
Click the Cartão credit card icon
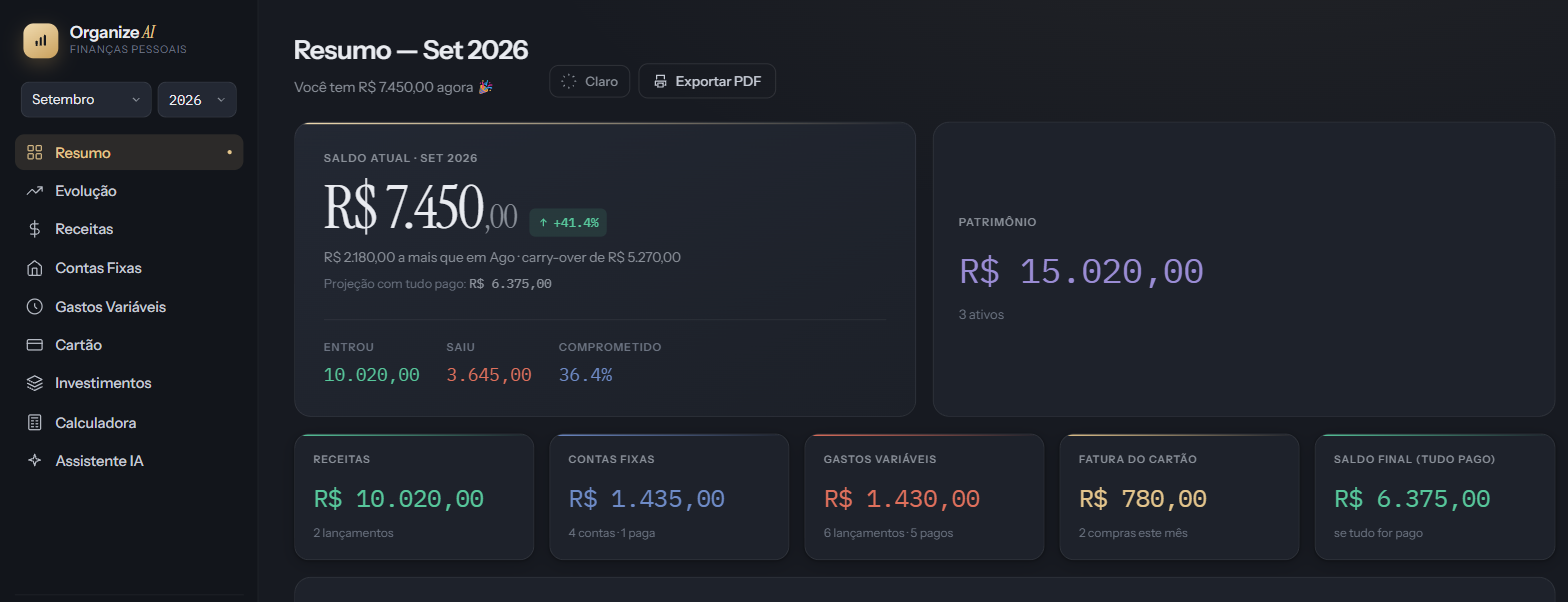pyautogui.click(x=35, y=345)
